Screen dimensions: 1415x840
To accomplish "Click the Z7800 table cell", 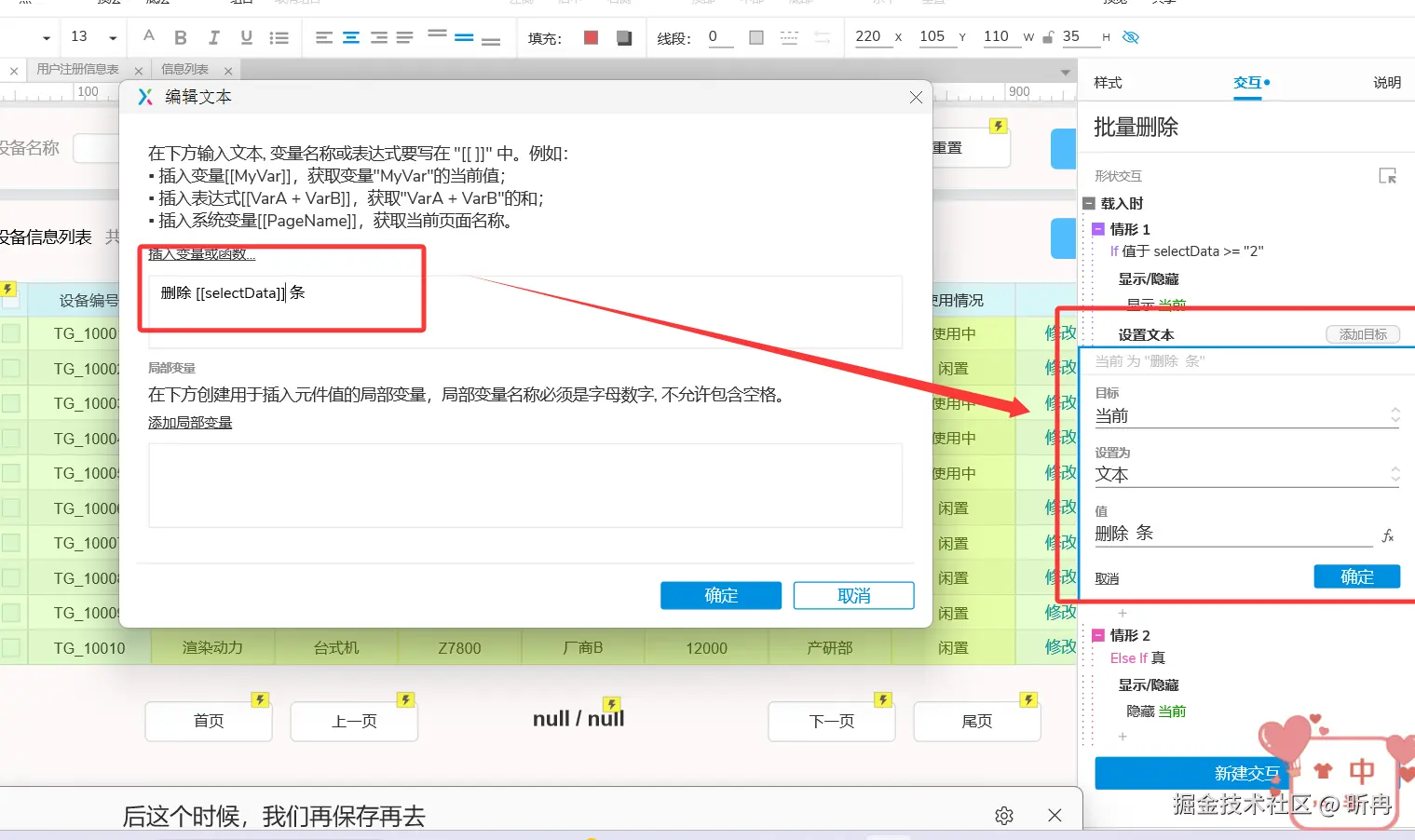I will (x=459, y=648).
